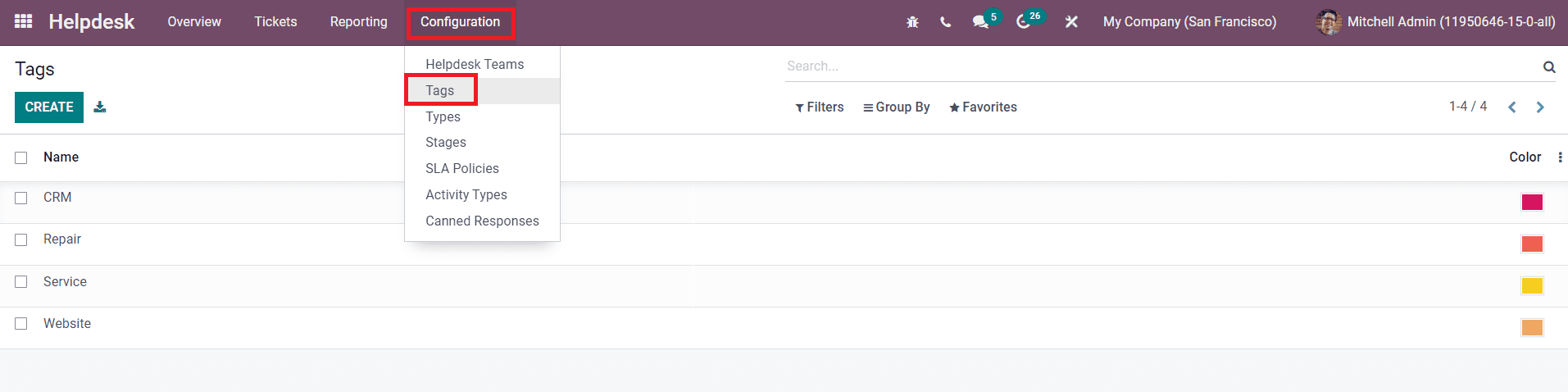1568x392 pixels.
Task: Click the 1-4 / 4 pager counter
Action: coord(1468,107)
